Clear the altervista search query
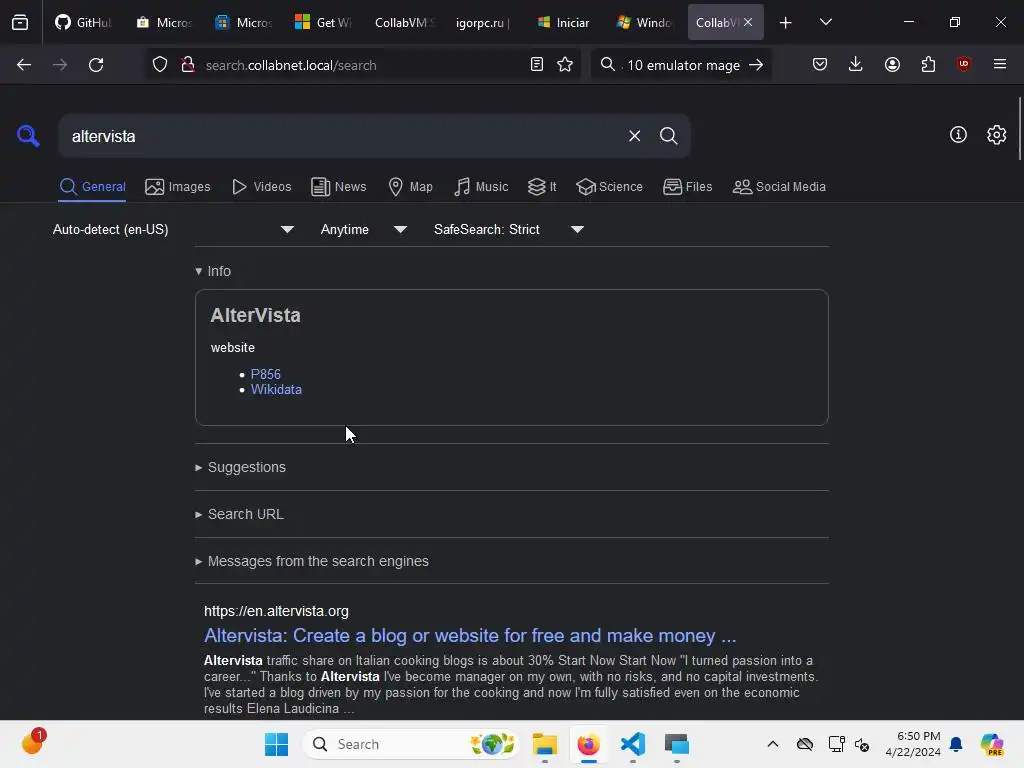The width and height of the screenshot is (1024, 768). click(x=634, y=136)
